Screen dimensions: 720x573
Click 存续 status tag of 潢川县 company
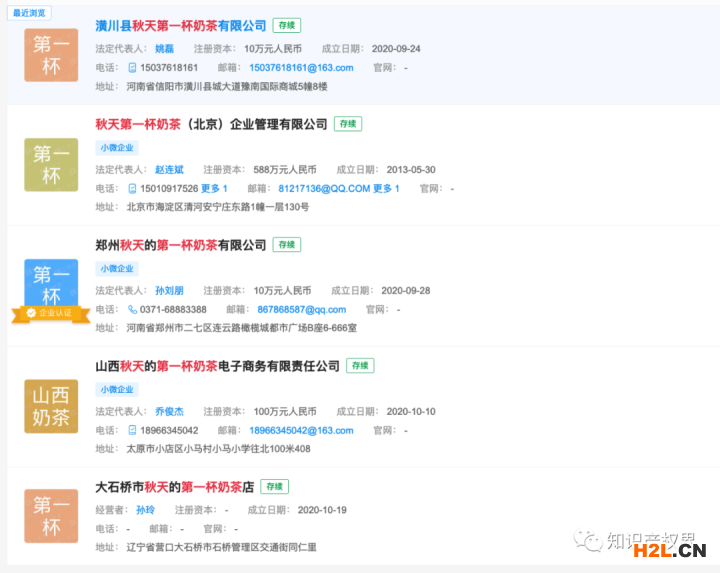tap(287, 26)
